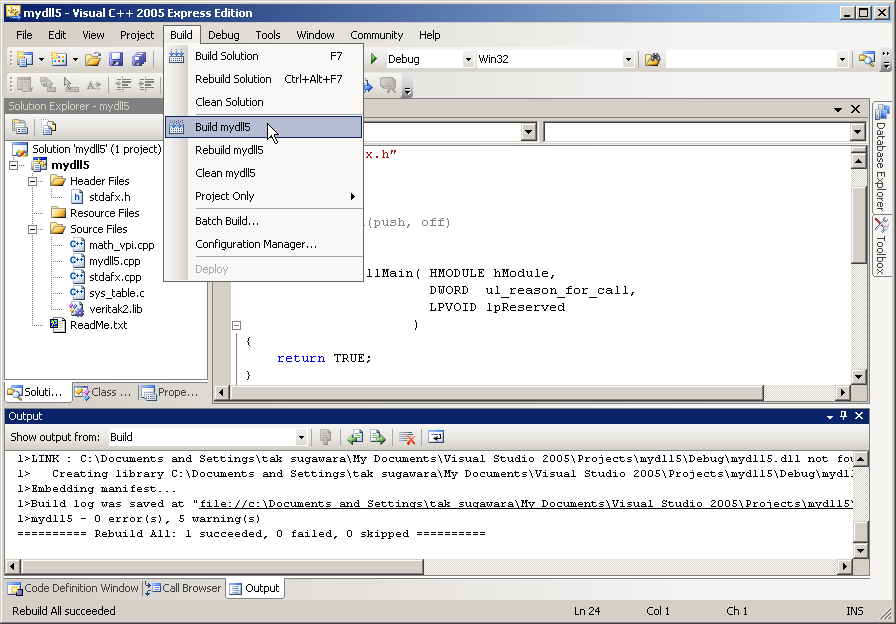Collapse the Header Files folder
The image size is (896, 624).
click(x=33, y=181)
